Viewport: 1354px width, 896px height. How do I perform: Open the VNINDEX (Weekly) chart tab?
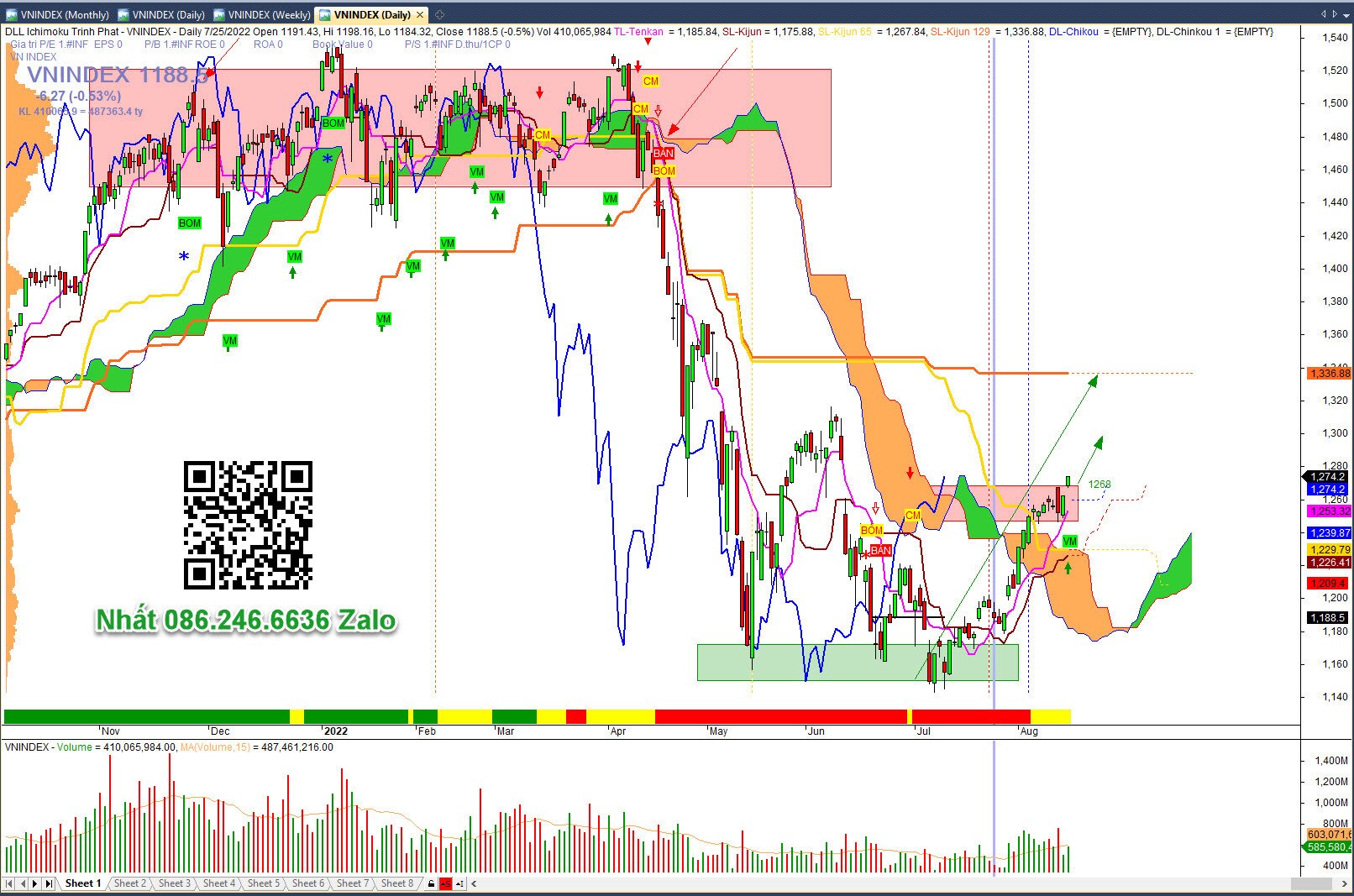pos(261,14)
